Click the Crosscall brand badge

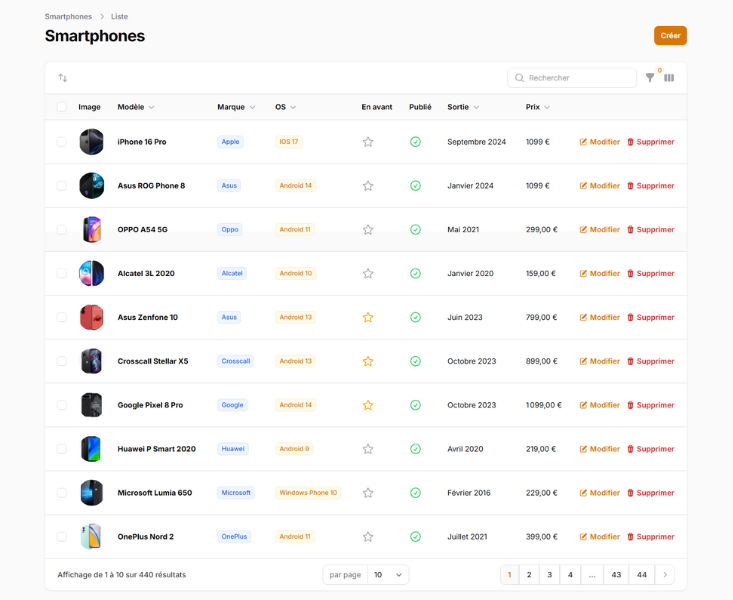pyautogui.click(x=236, y=361)
